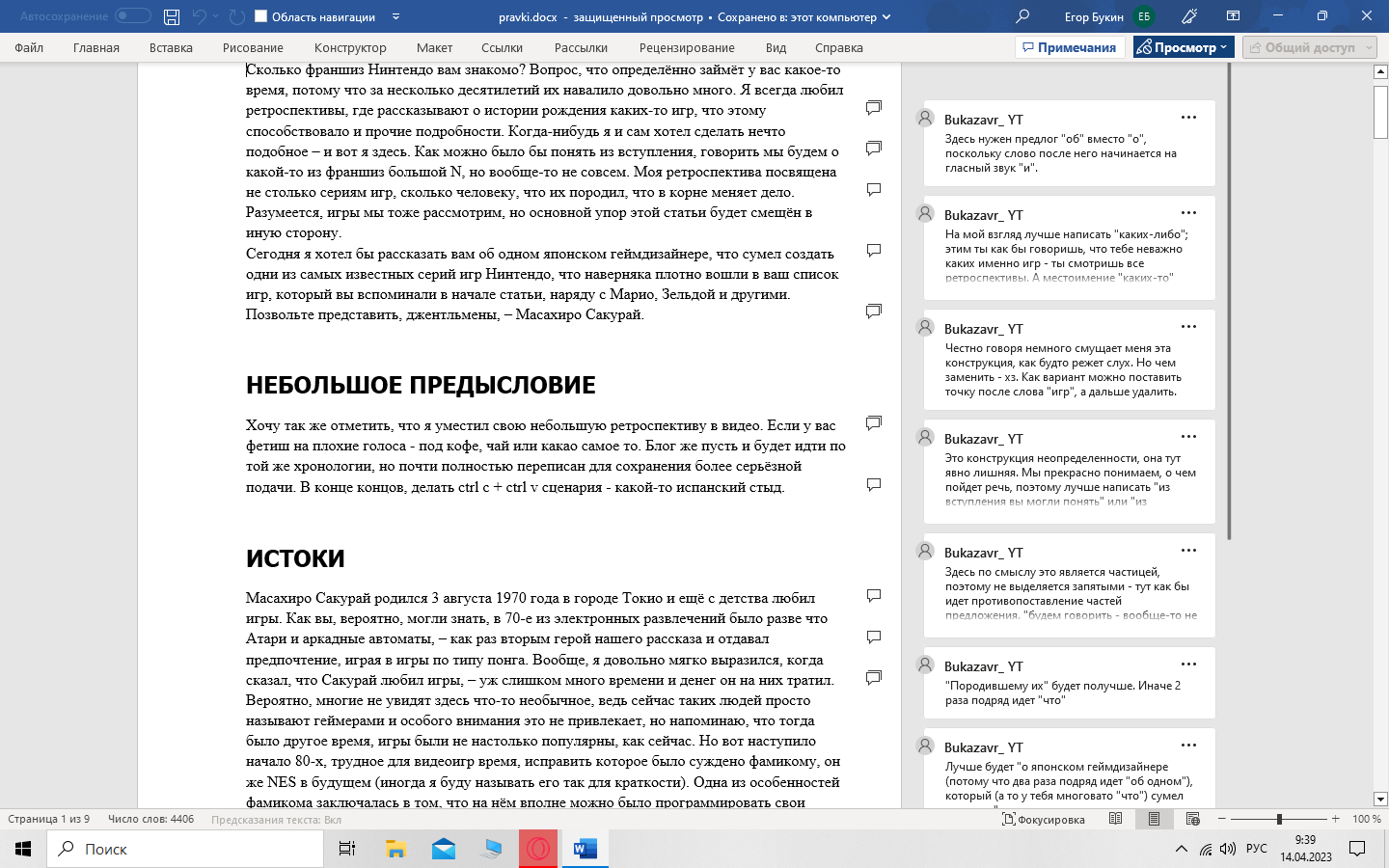The height and width of the screenshot is (868, 1389).
Task: Click the Save icon in title bar
Action: [172, 16]
